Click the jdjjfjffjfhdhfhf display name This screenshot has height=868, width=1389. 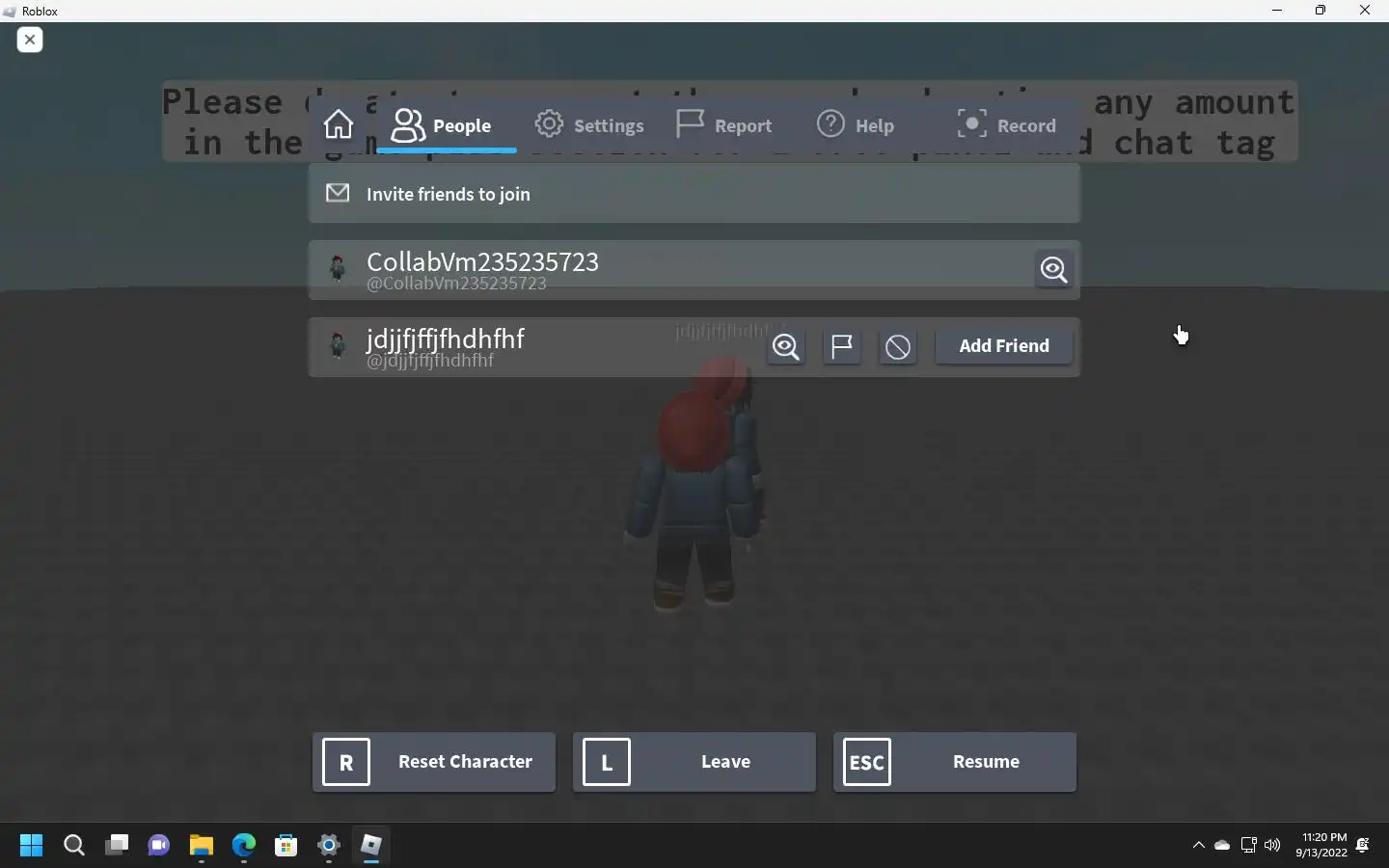pyautogui.click(x=446, y=339)
